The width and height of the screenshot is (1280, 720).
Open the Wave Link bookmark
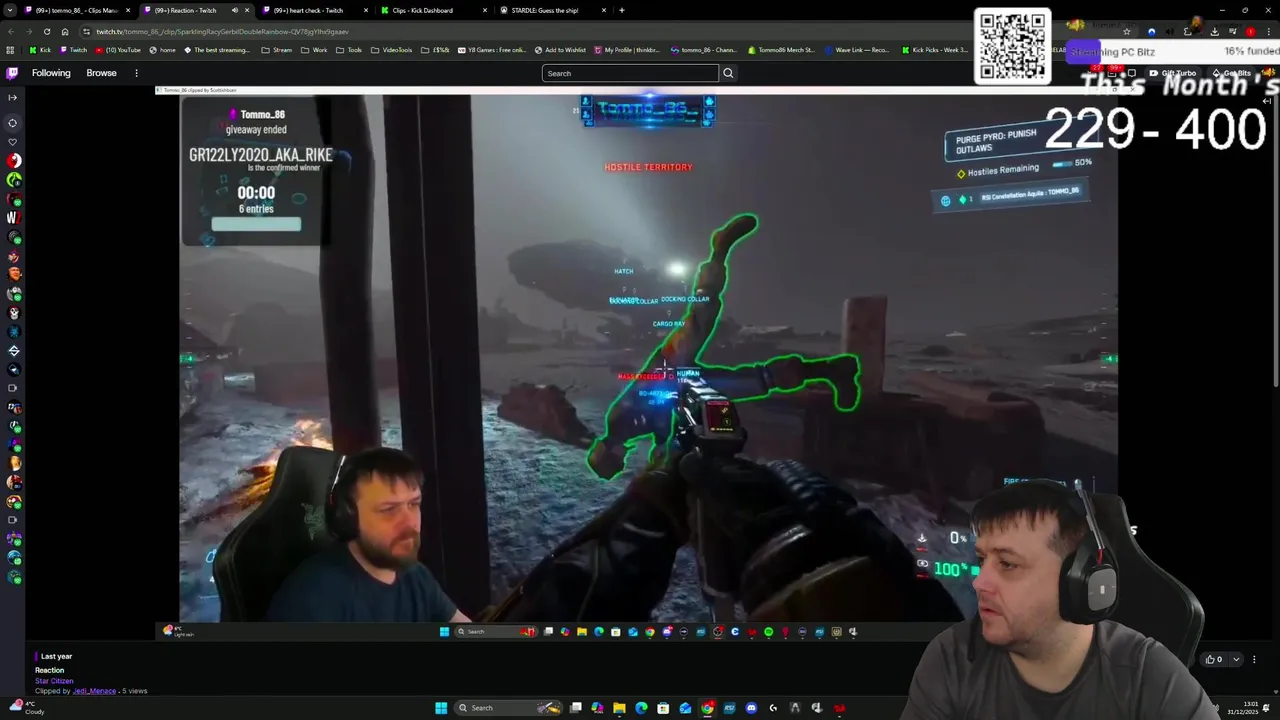tap(856, 50)
